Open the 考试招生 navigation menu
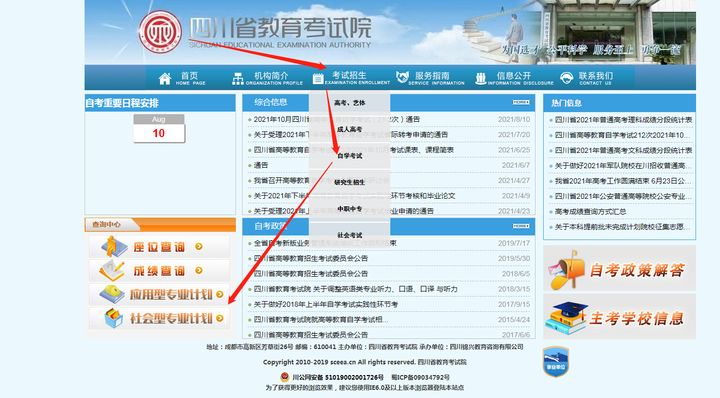The image size is (720, 398). [x=351, y=78]
